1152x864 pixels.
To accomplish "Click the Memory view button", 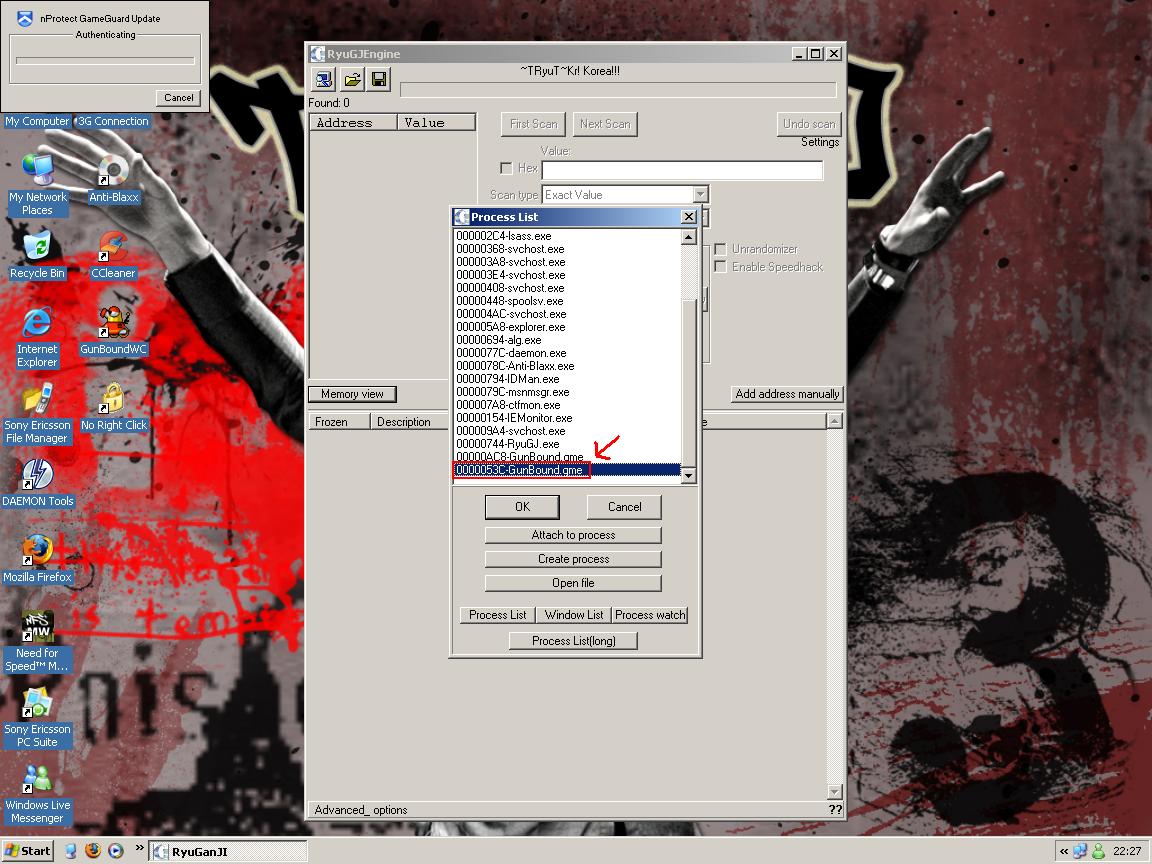I will [x=352, y=395].
